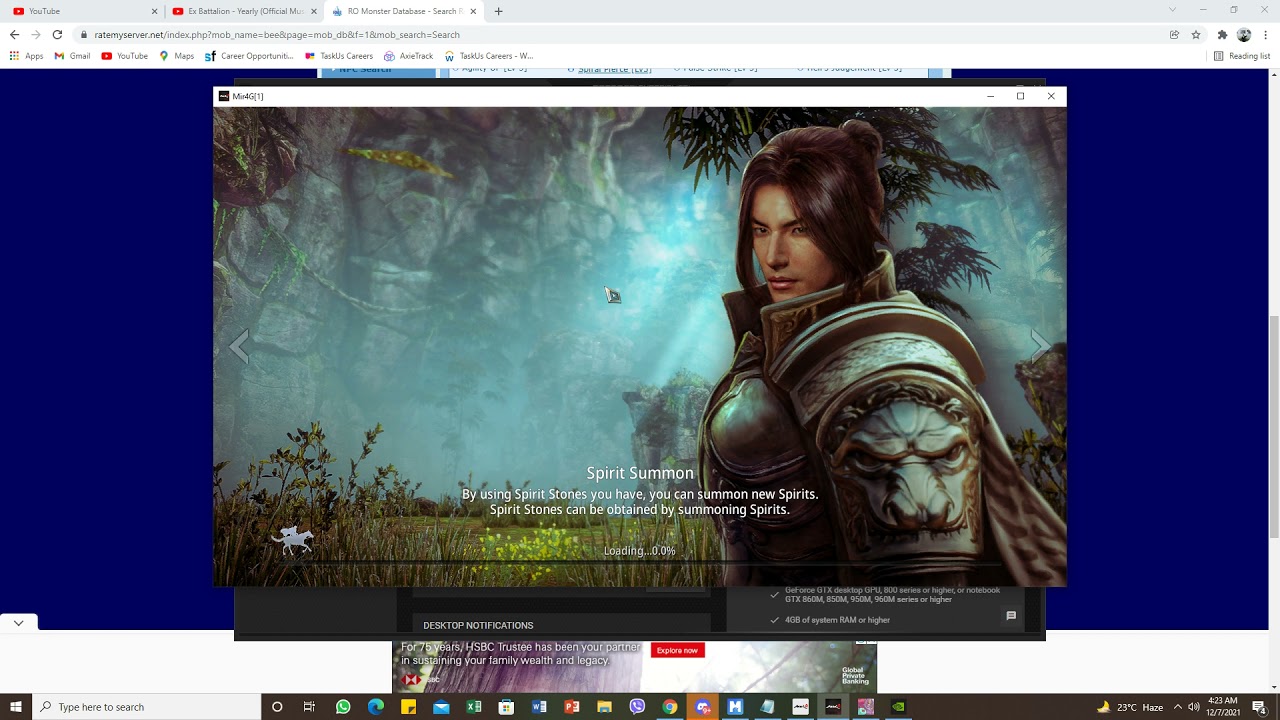
Task: Open File Explorer from the taskbar
Action: 604,707
